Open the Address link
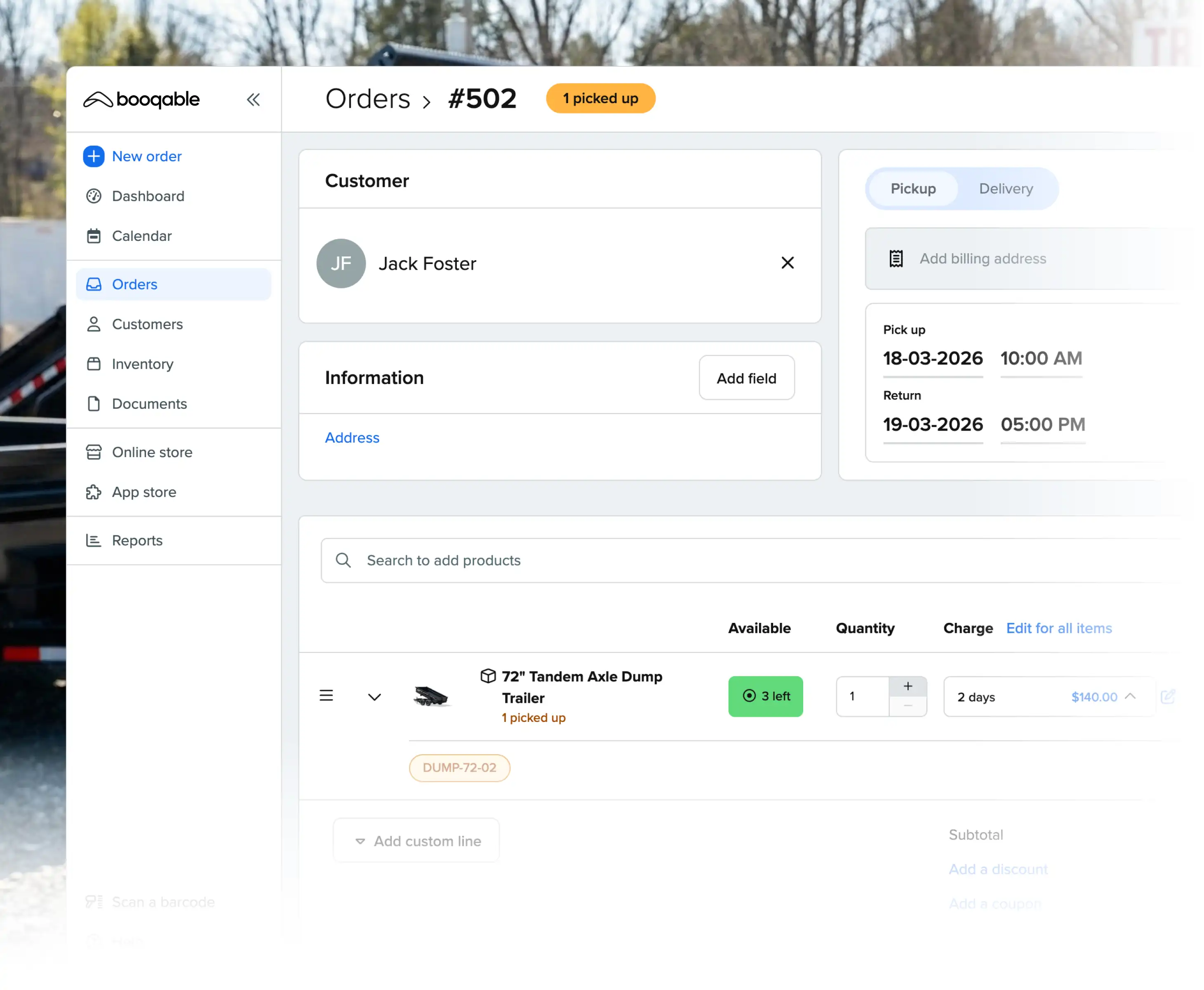Screen dimensions: 1204x990 (352, 437)
